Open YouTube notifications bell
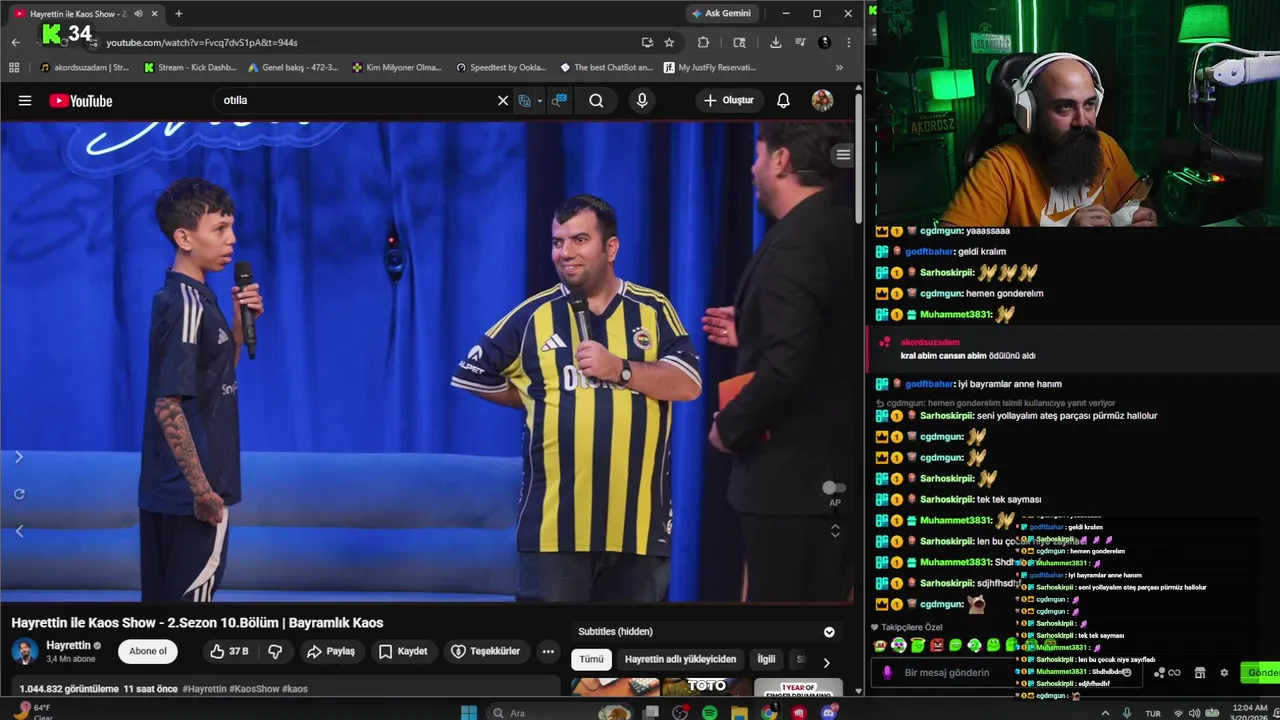This screenshot has height=720, width=1280. tap(783, 100)
